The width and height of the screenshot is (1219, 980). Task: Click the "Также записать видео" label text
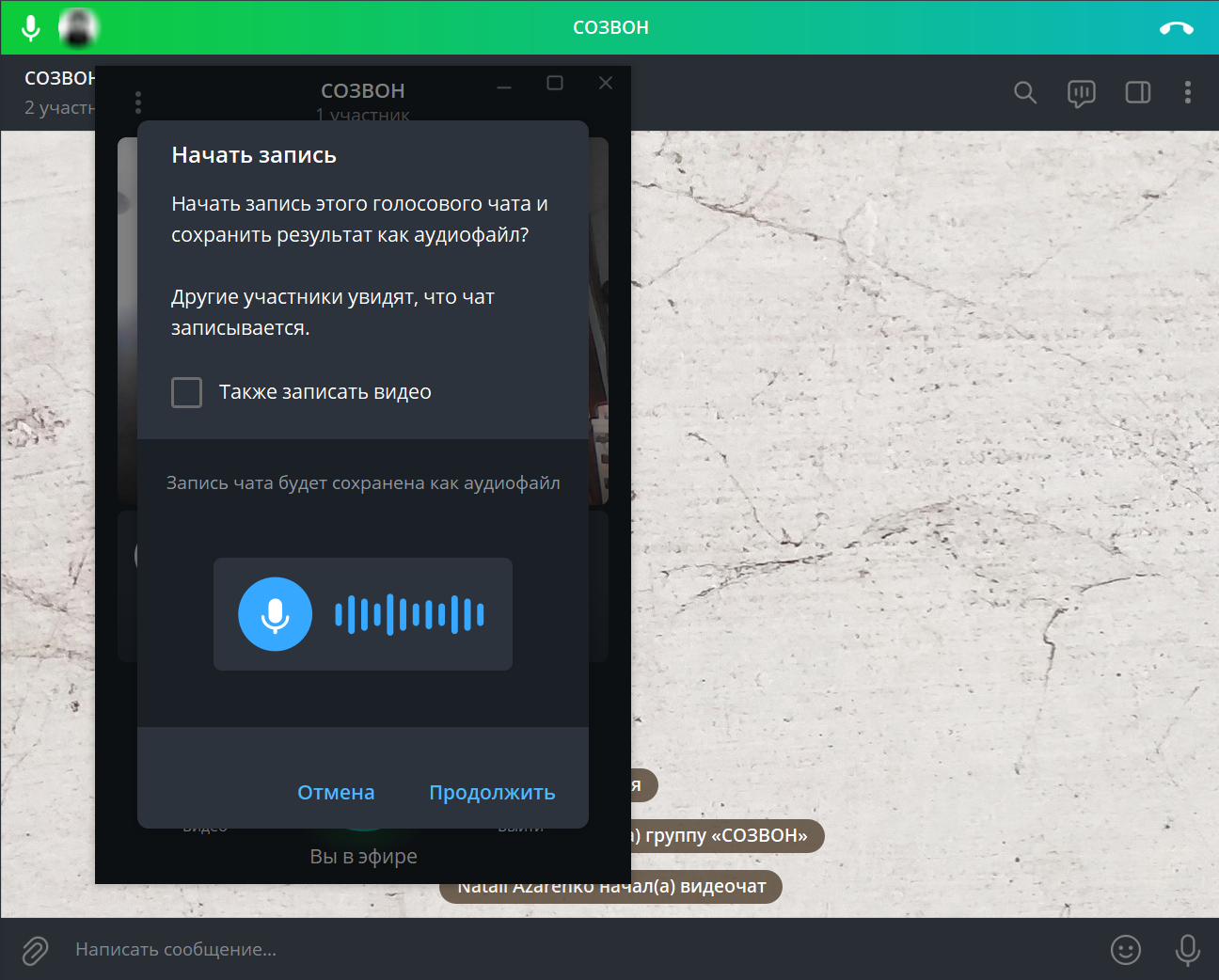click(x=325, y=392)
